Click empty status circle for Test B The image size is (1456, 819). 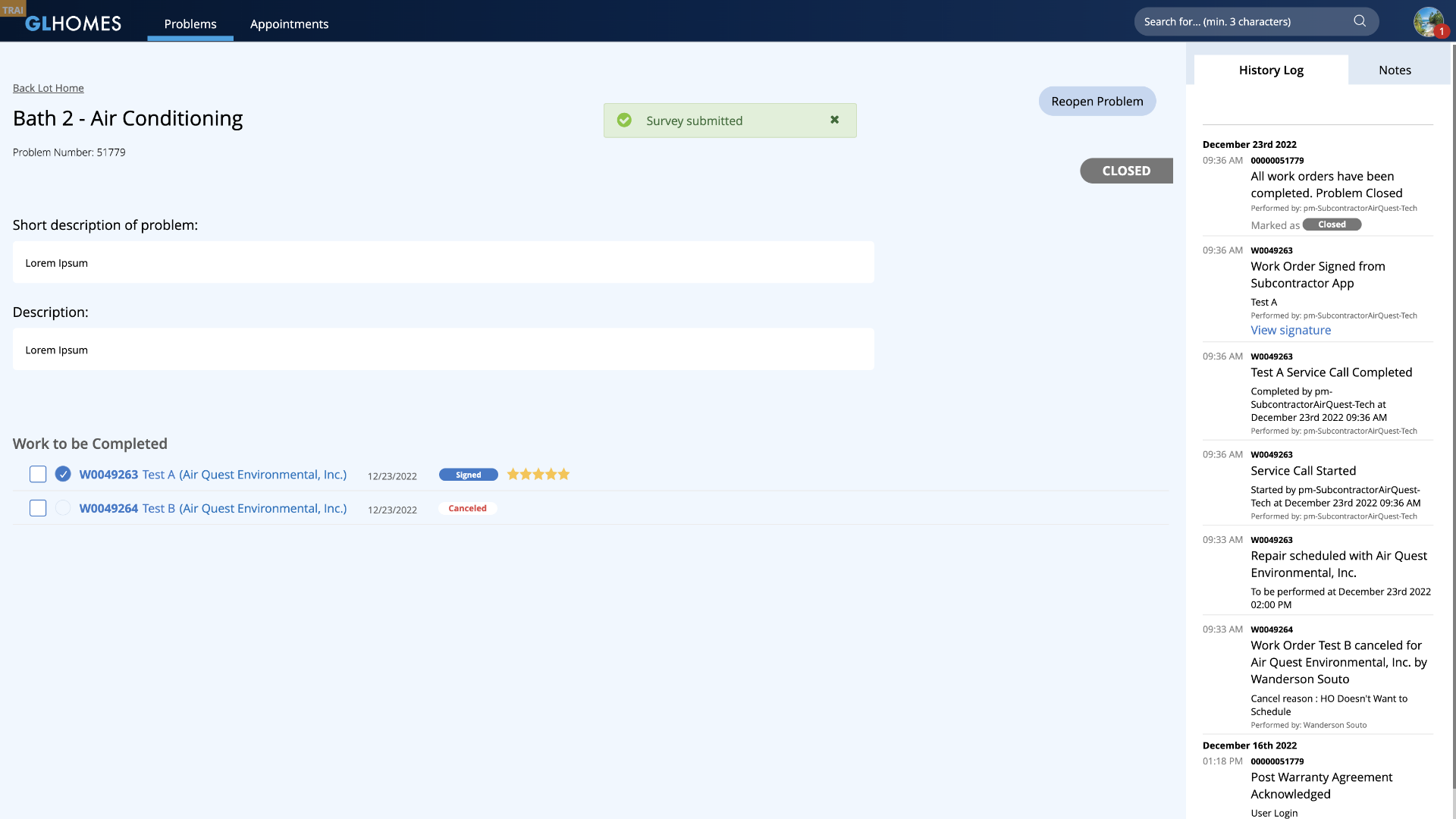[x=63, y=508]
